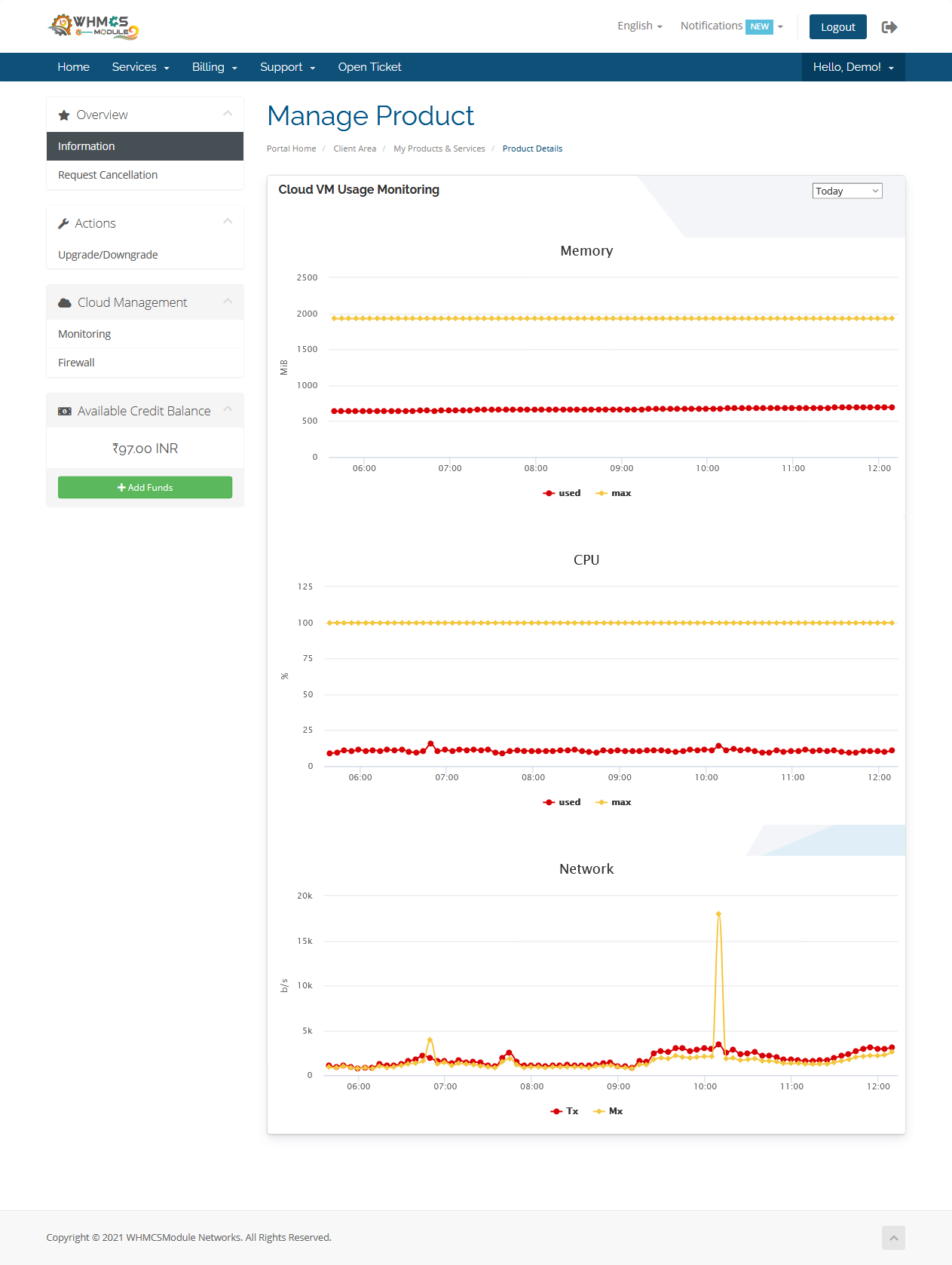
Task: Toggle the Memory chart used legend
Action: pyautogui.click(x=562, y=493)
